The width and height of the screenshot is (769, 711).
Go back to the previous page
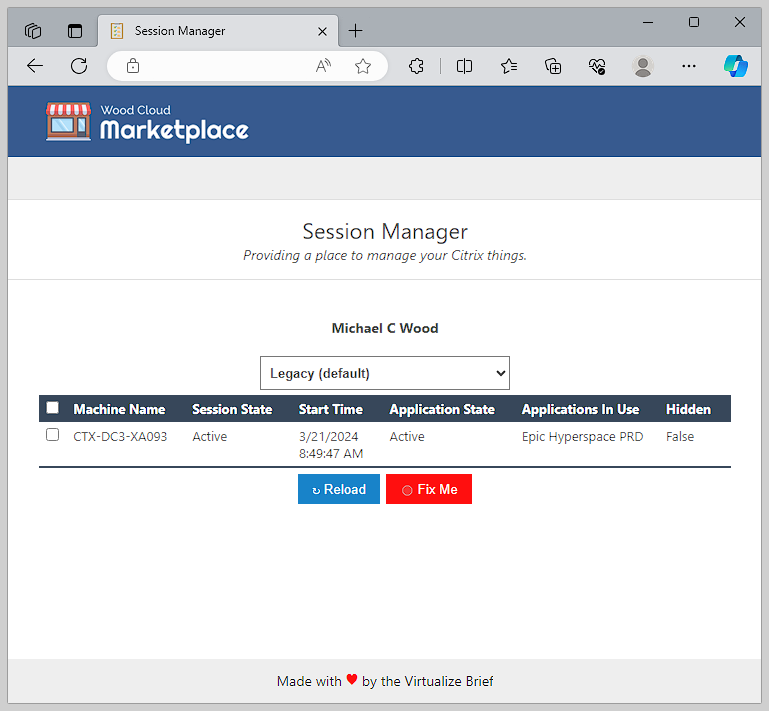(x=35, y=66)
